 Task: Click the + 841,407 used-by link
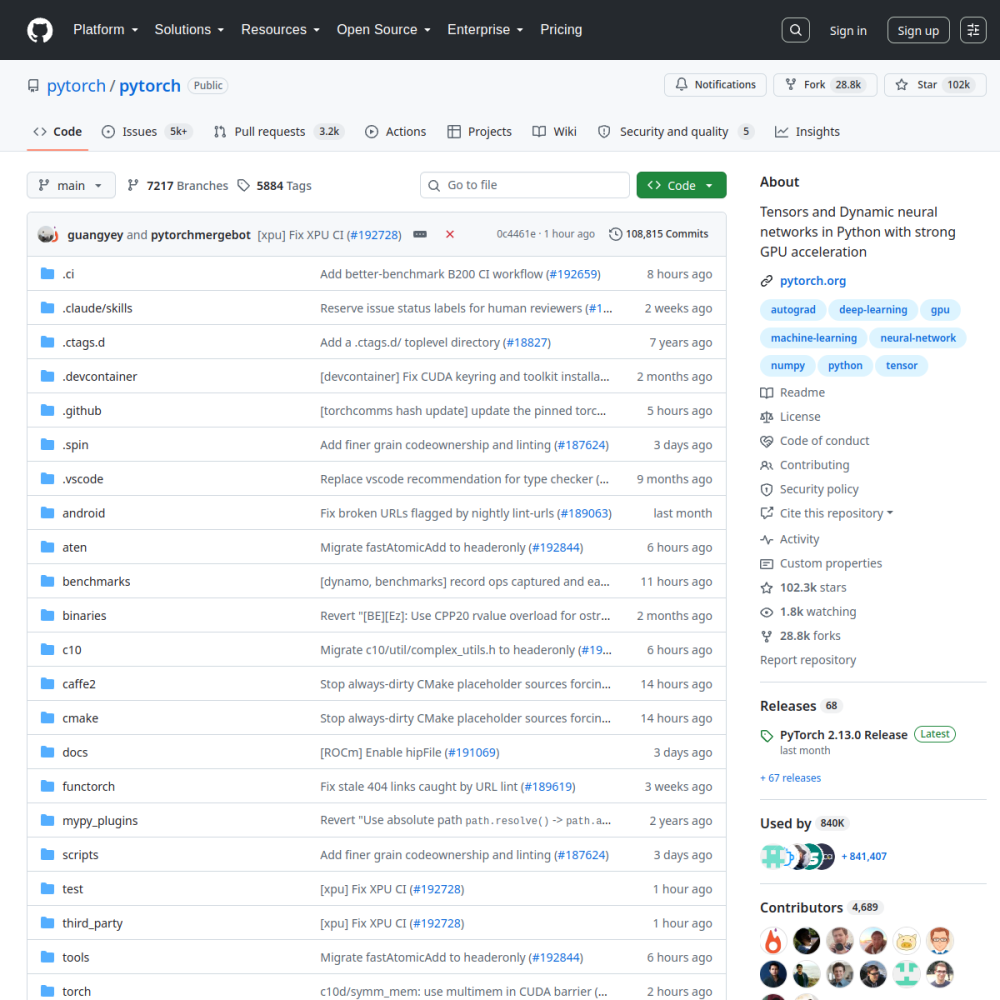pyautogui.click(x=864, y=857)
